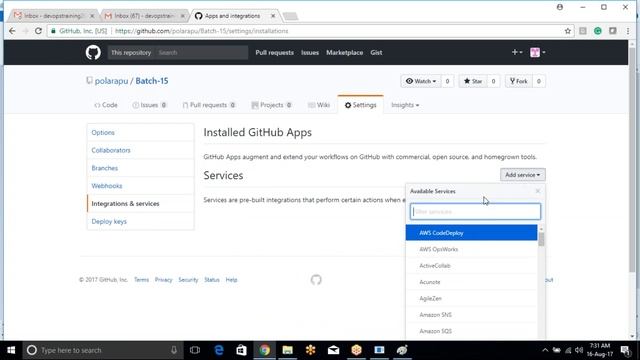Show hidden system tray icons
Image resolution: width=640 pixels, height=360 pixels.
click(x=545, y=350)
